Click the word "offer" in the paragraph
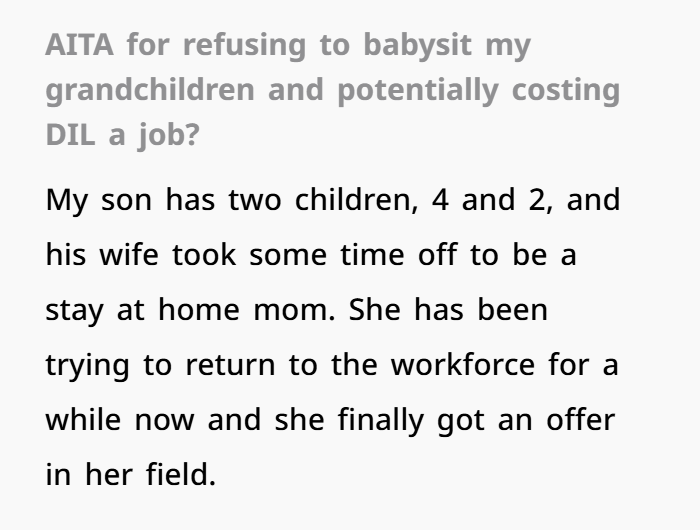 [x=581, y=419]
